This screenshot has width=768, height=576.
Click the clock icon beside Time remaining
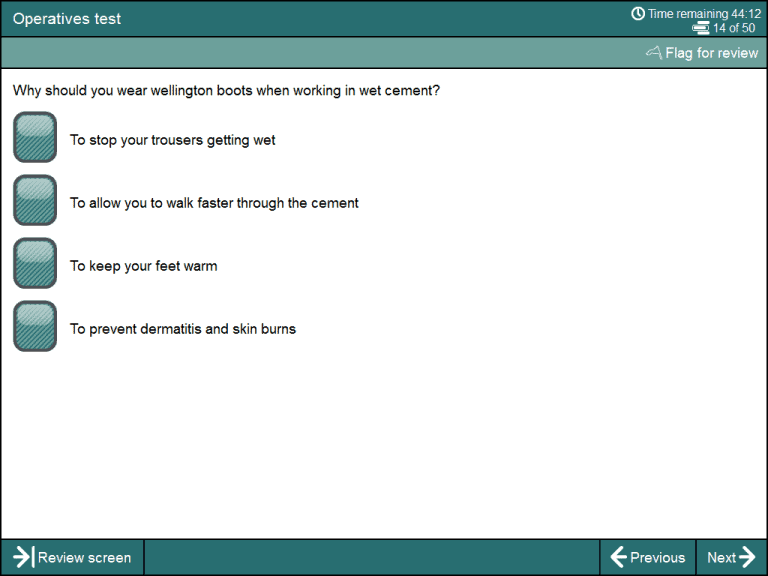tap(638, 13)
